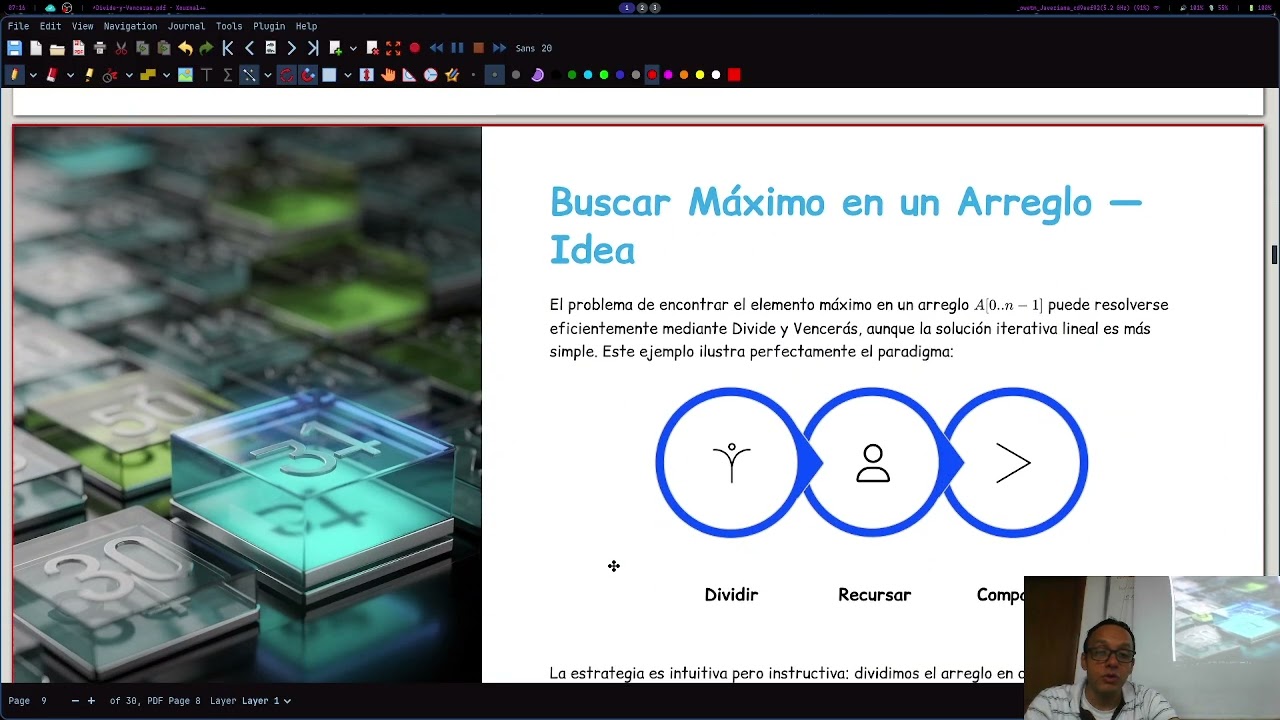Go to the first page
Screen dimensions: 1280x720
click(x=228, y=48)
